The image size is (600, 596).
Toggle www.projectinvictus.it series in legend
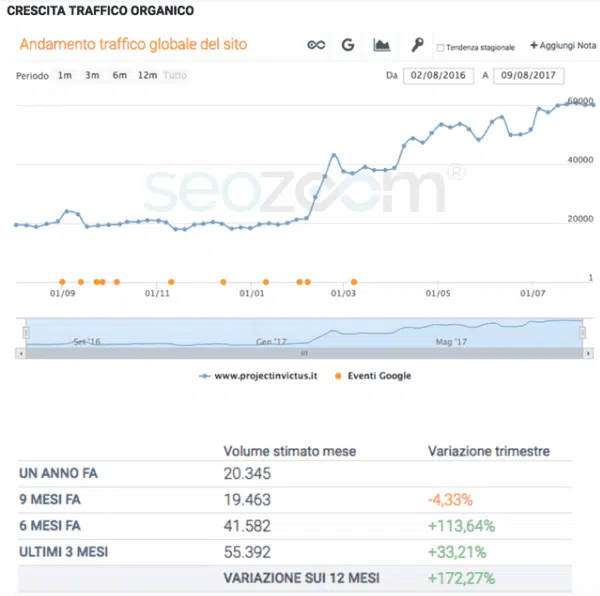[257, 376]
